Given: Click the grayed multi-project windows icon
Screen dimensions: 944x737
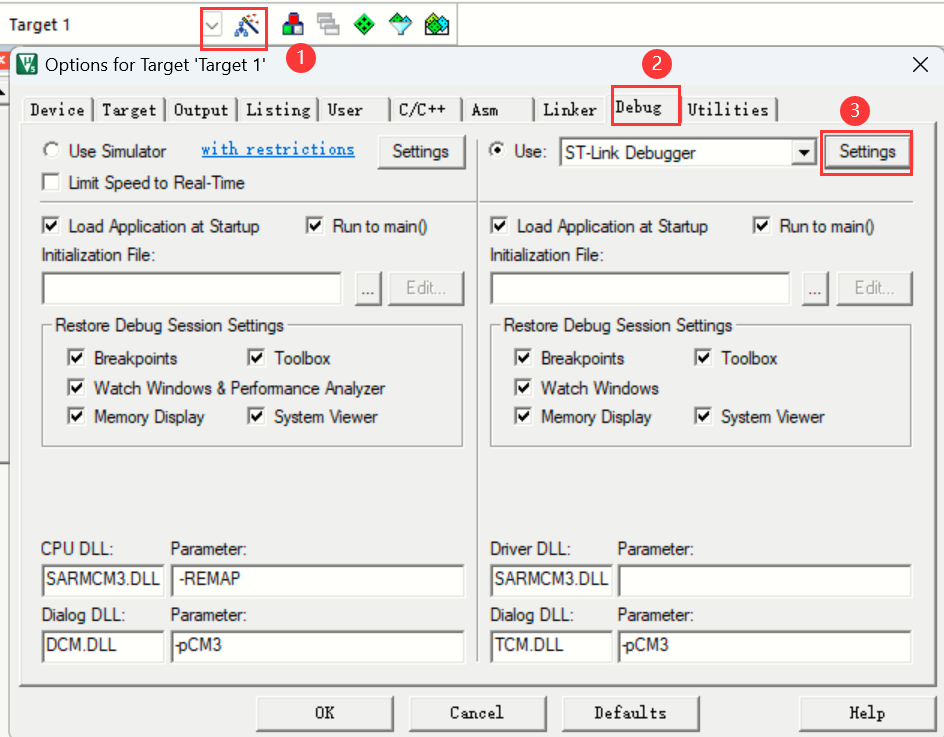Looking at the screenshot, I should 328,25.
